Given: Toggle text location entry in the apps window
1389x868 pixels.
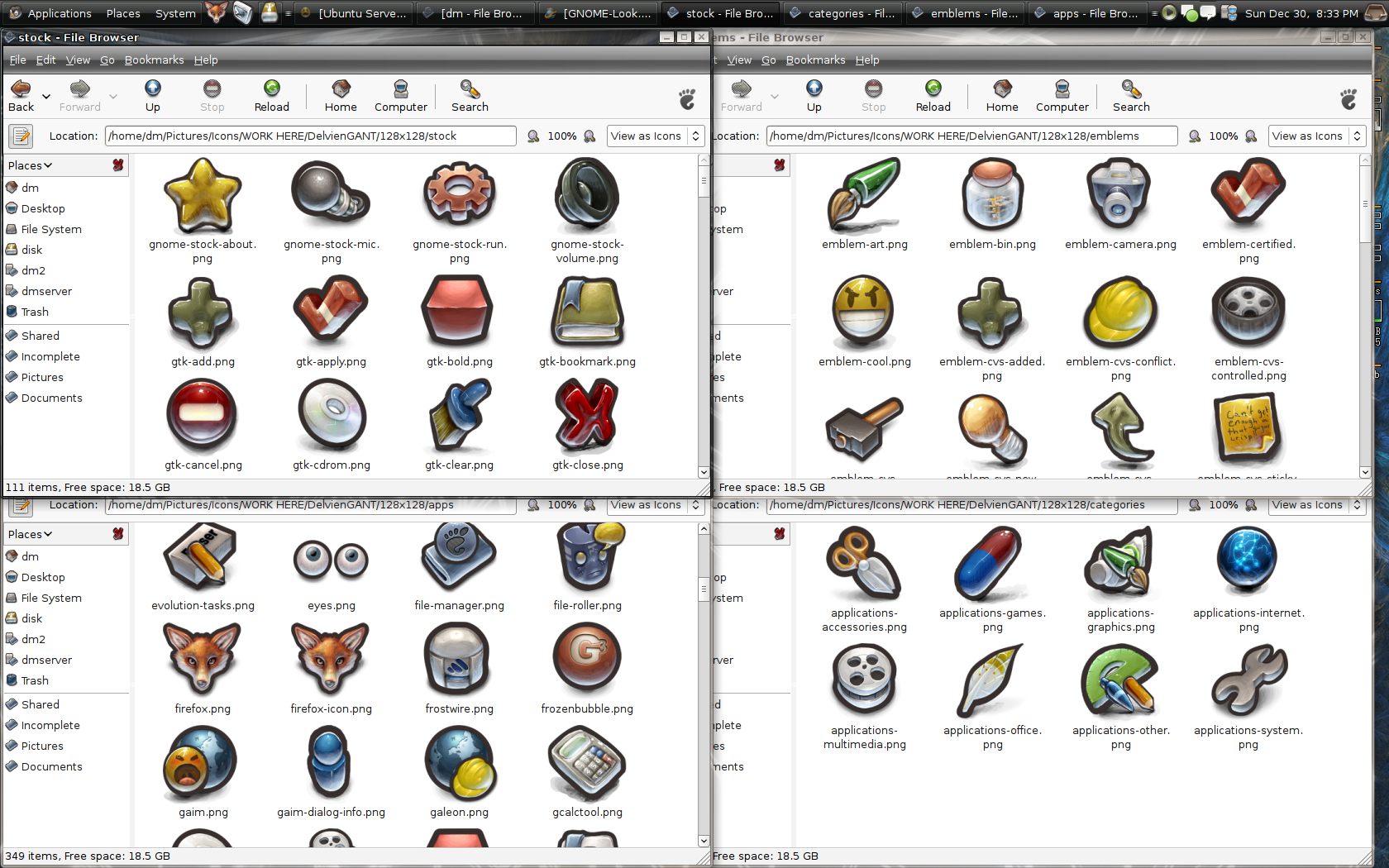Looking at the screenshot, I should click(x=21, y=505).
